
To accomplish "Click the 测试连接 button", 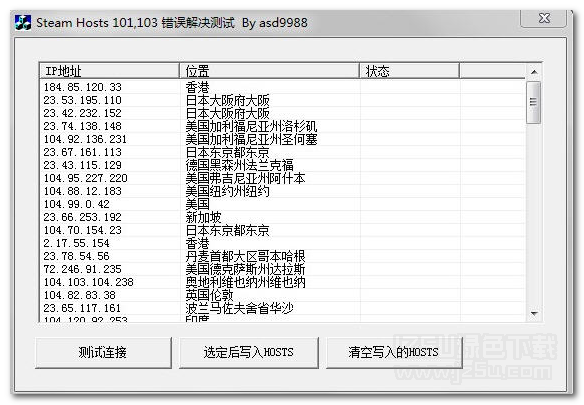I will 103,352.
